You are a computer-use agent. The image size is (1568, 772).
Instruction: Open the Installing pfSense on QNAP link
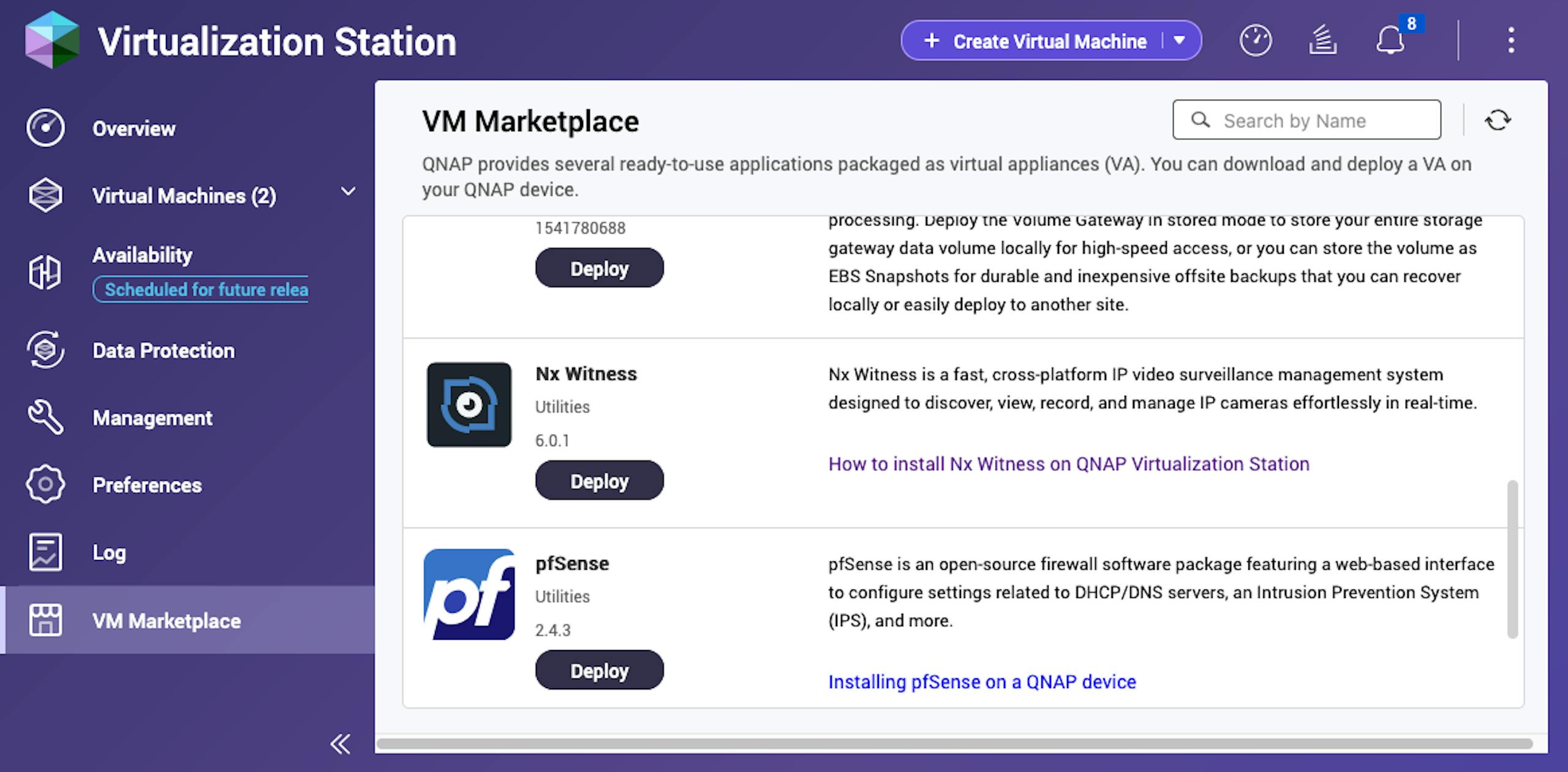point(982,682)
